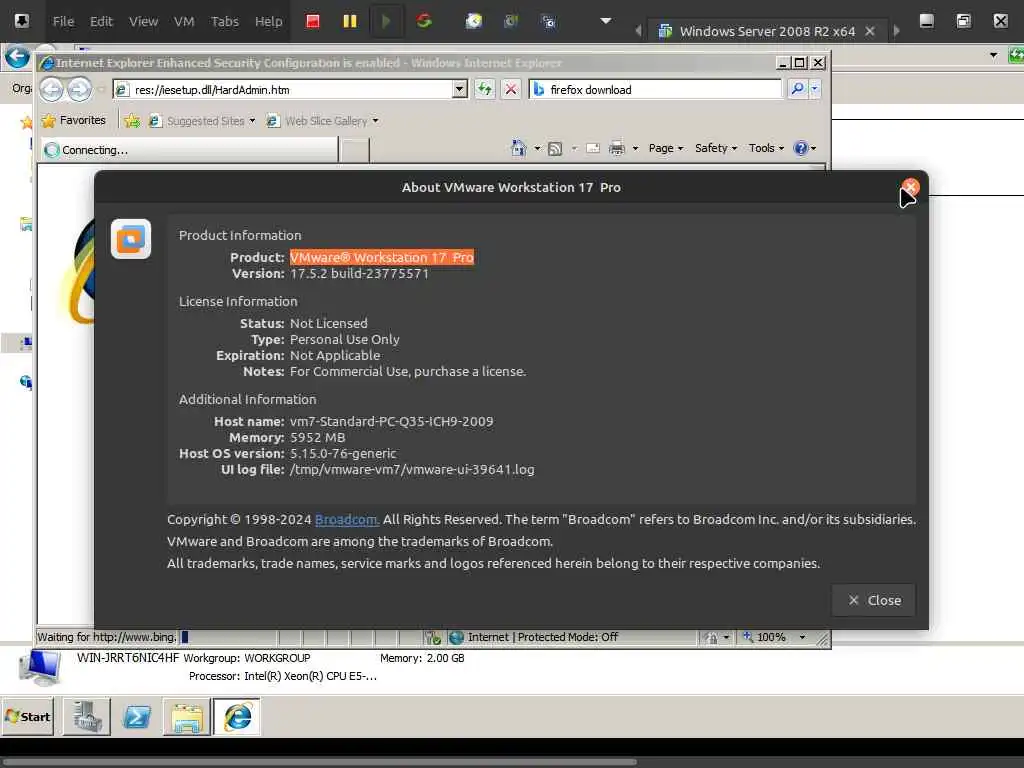Click the restart guest icon
Image resolution: width=1024 pixels, height=768 pixels.
(424, 21)
